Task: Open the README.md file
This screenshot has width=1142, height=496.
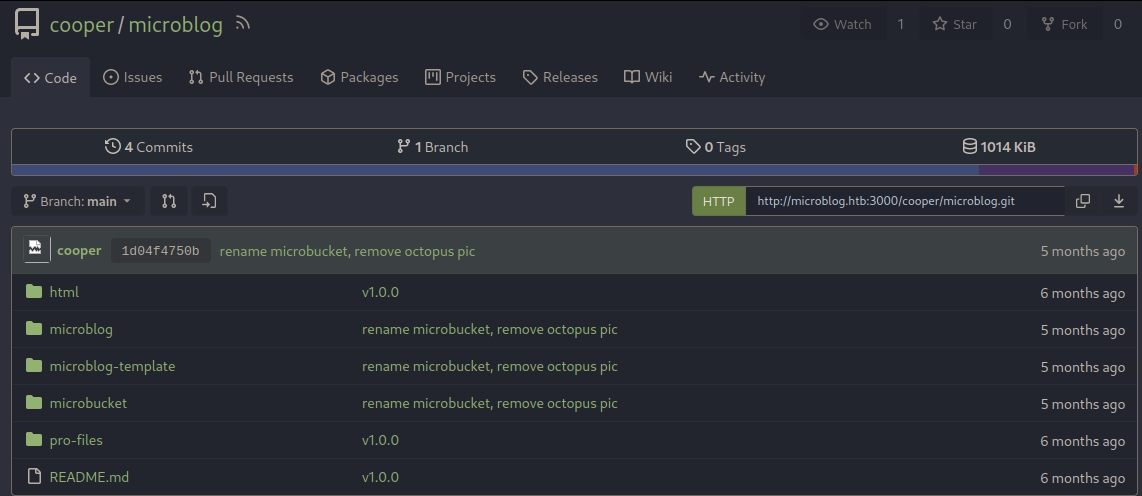Action: click(89, 477)
